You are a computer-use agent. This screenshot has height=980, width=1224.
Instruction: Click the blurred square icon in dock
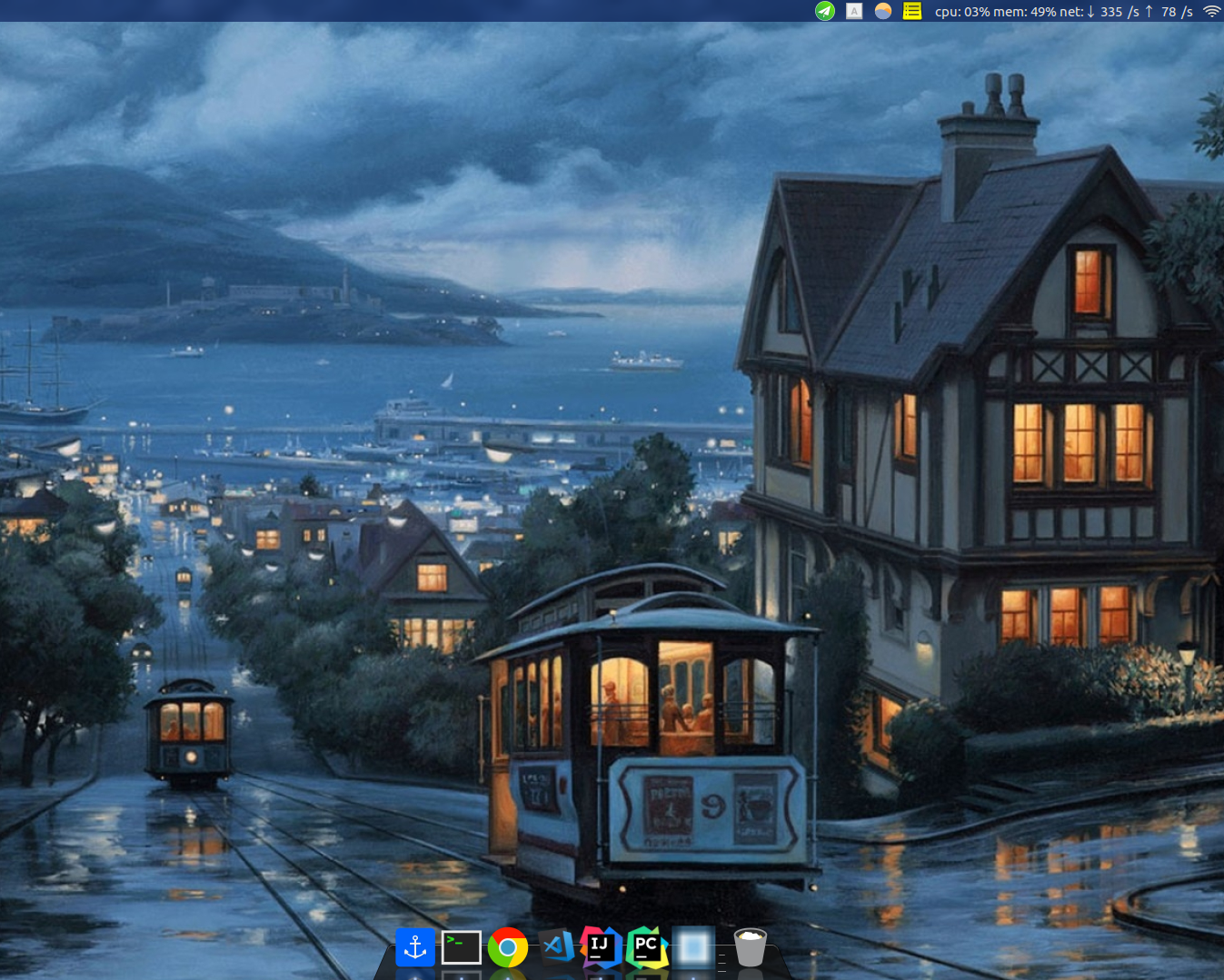coord(693,947)
